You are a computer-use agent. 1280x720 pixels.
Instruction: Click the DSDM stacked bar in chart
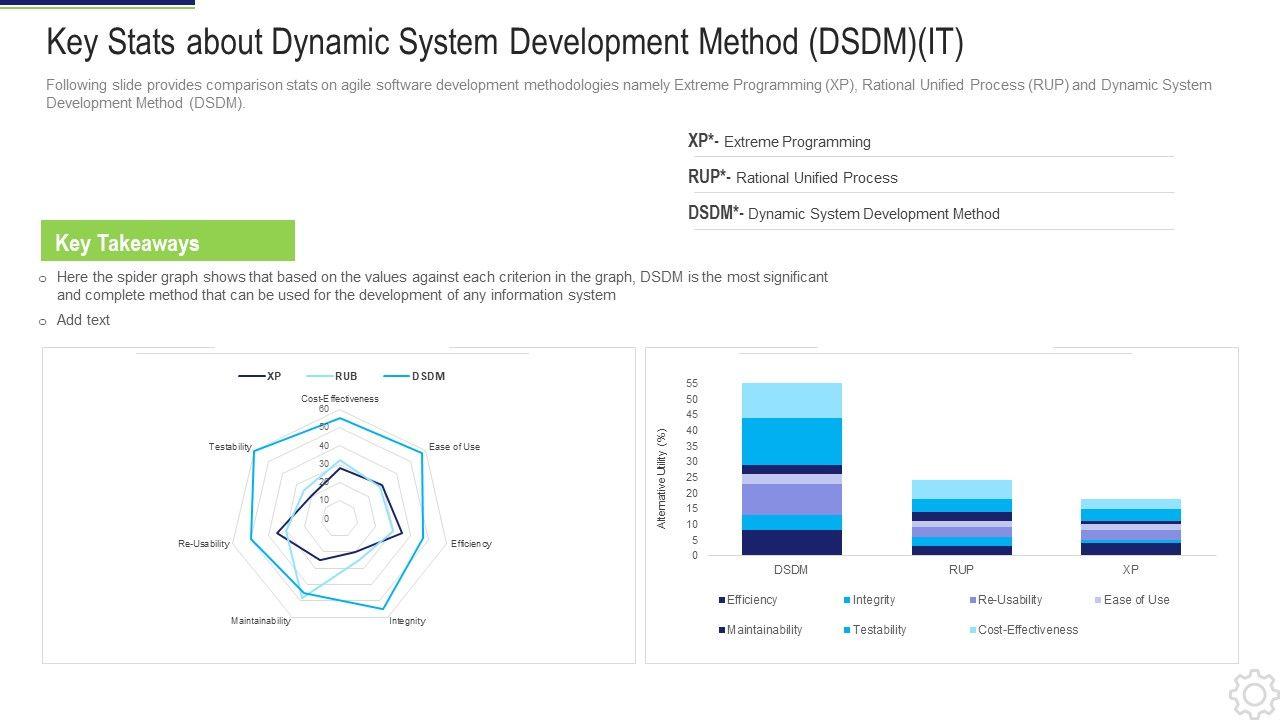[x=791, y=468]
